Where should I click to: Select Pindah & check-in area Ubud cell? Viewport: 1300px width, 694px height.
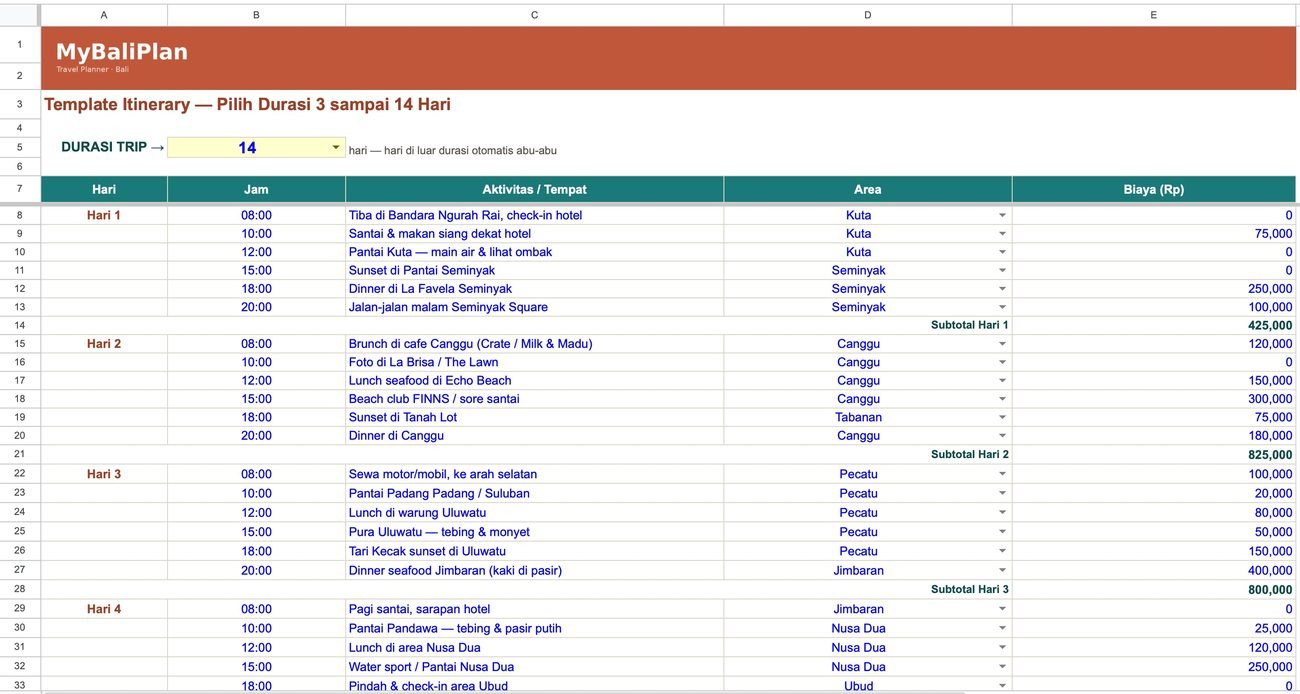point(534,686)
